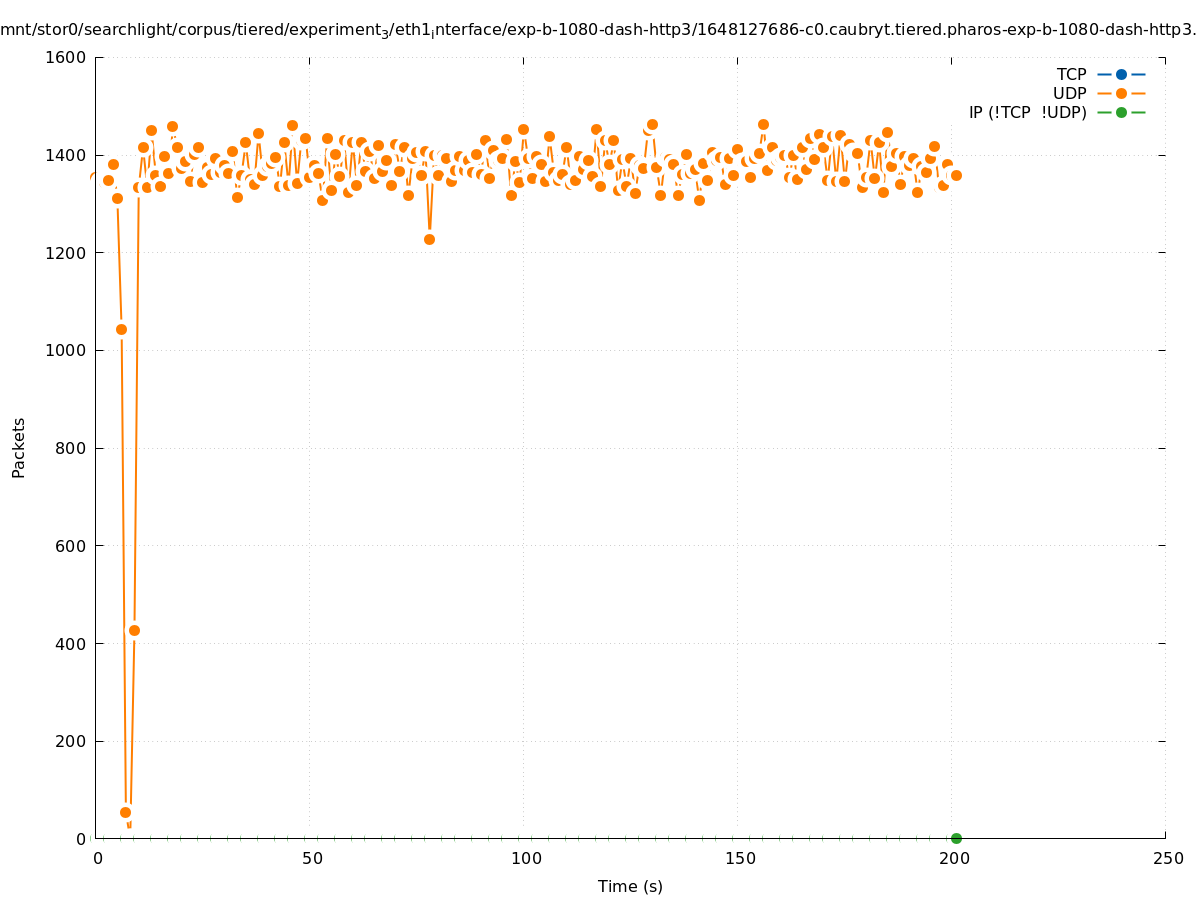
Task: Click the 250 tick label on x-axis
Action: click(1167, 858)
